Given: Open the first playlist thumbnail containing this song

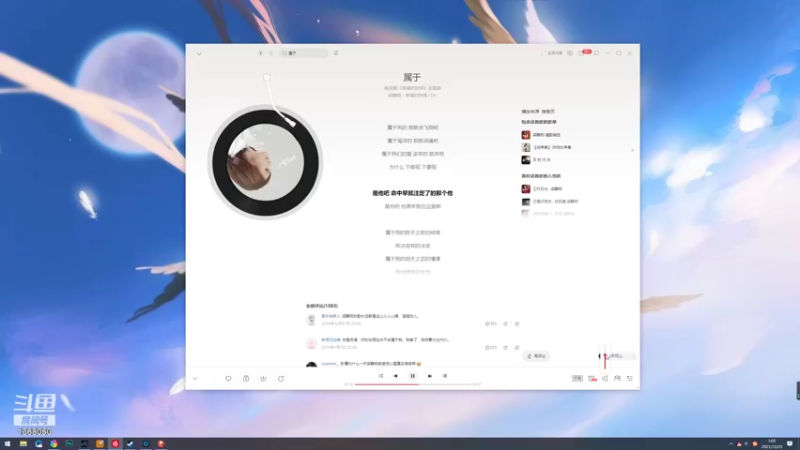Looking at the screenshot, I should [526, 135].
